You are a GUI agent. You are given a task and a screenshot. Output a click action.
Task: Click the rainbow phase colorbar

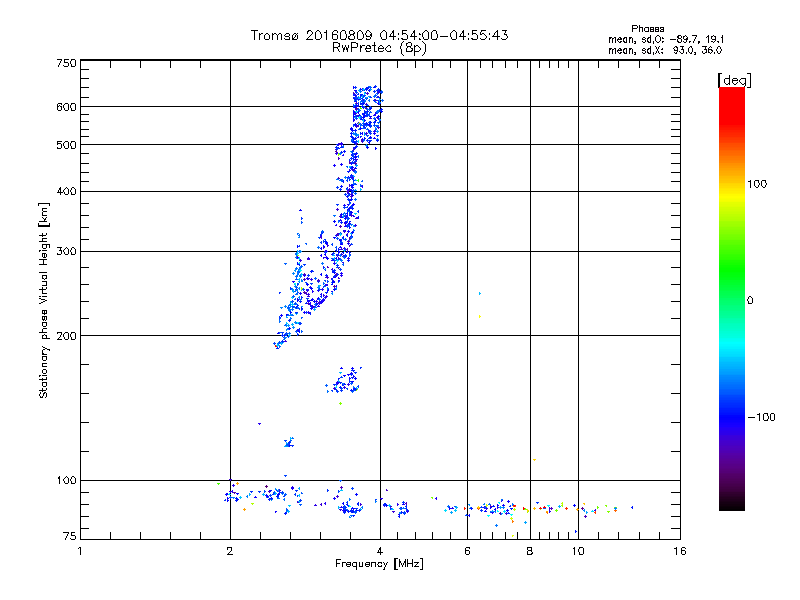pos(732,299)
